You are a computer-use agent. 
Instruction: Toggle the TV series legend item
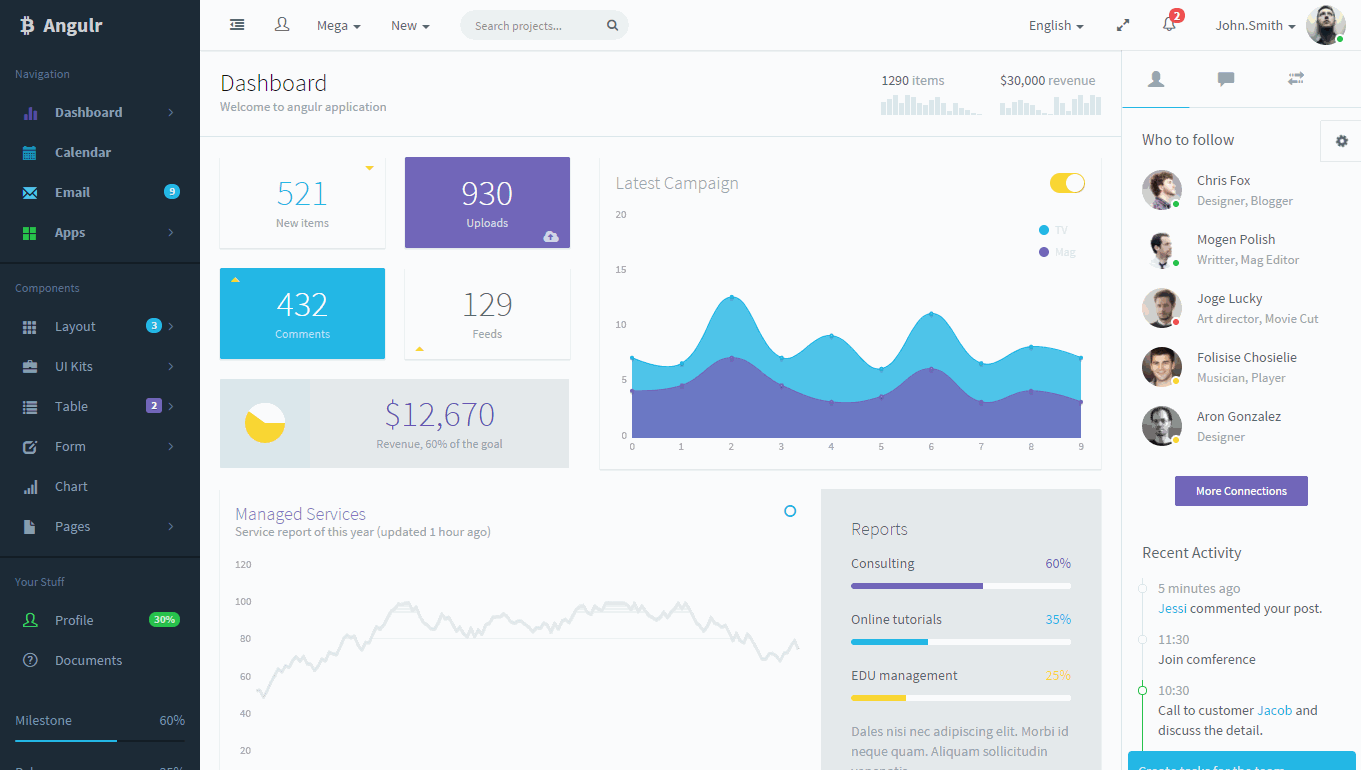1053,230
